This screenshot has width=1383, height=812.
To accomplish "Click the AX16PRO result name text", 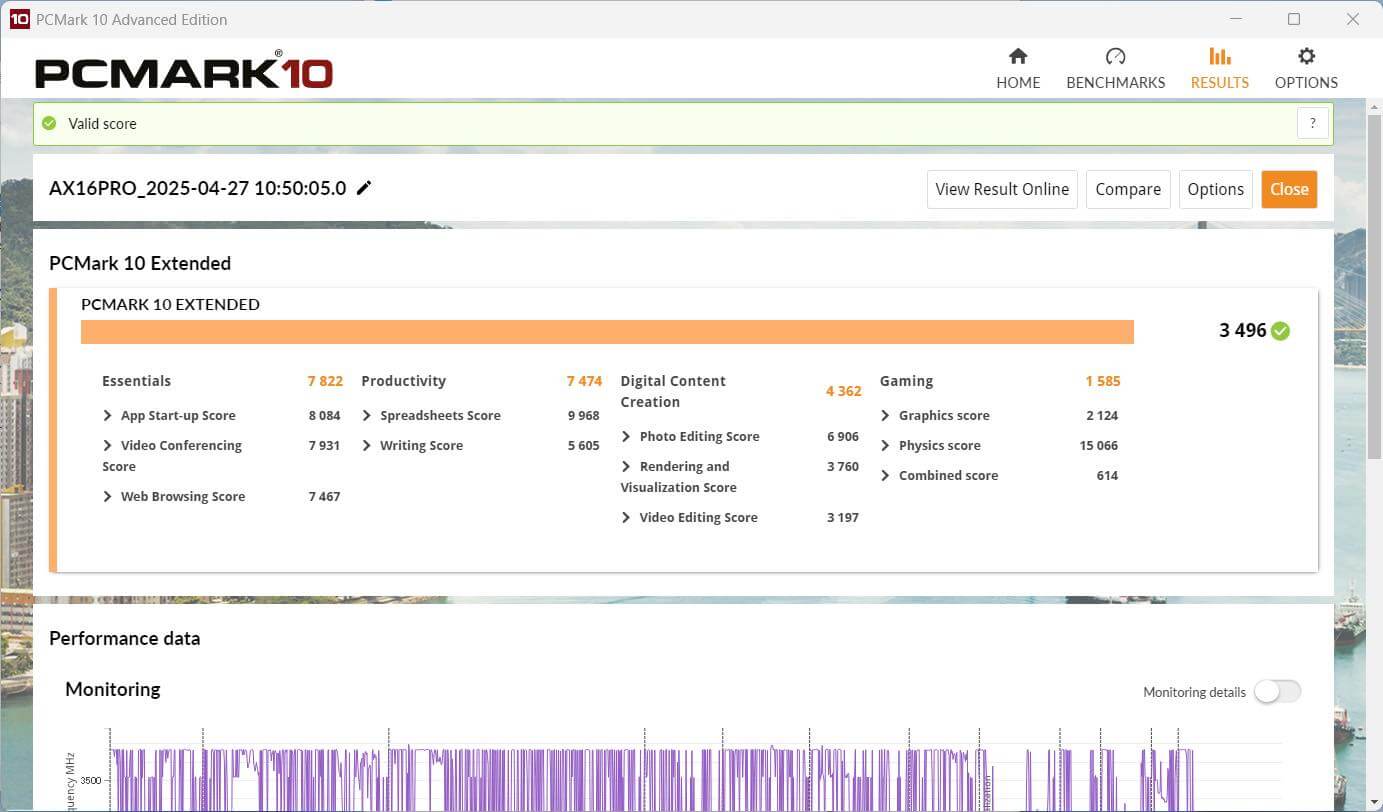I will [x=197, y=188].
